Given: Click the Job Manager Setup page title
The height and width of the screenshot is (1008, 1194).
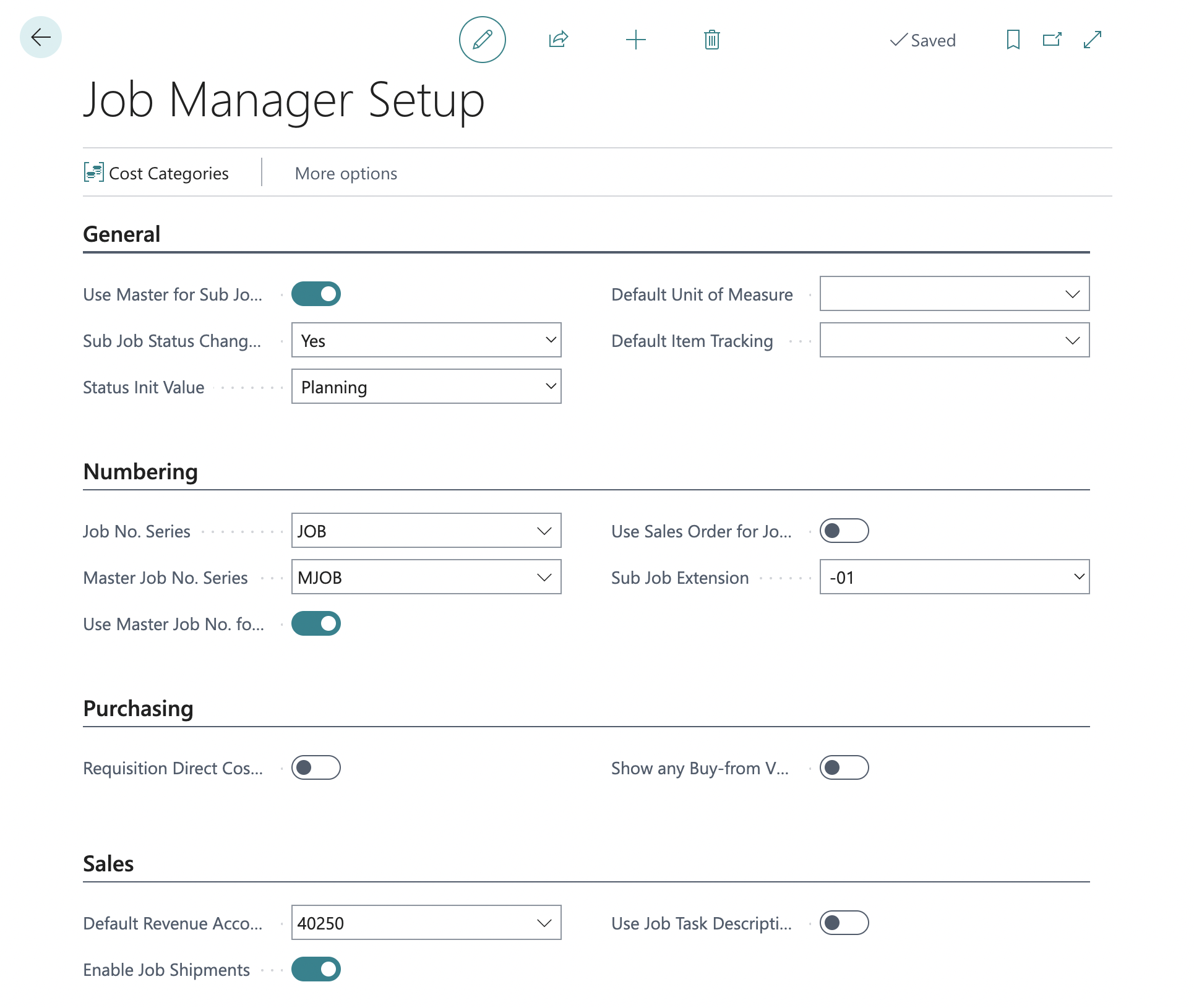Looking at the screenshot, I should click(284, 100).
